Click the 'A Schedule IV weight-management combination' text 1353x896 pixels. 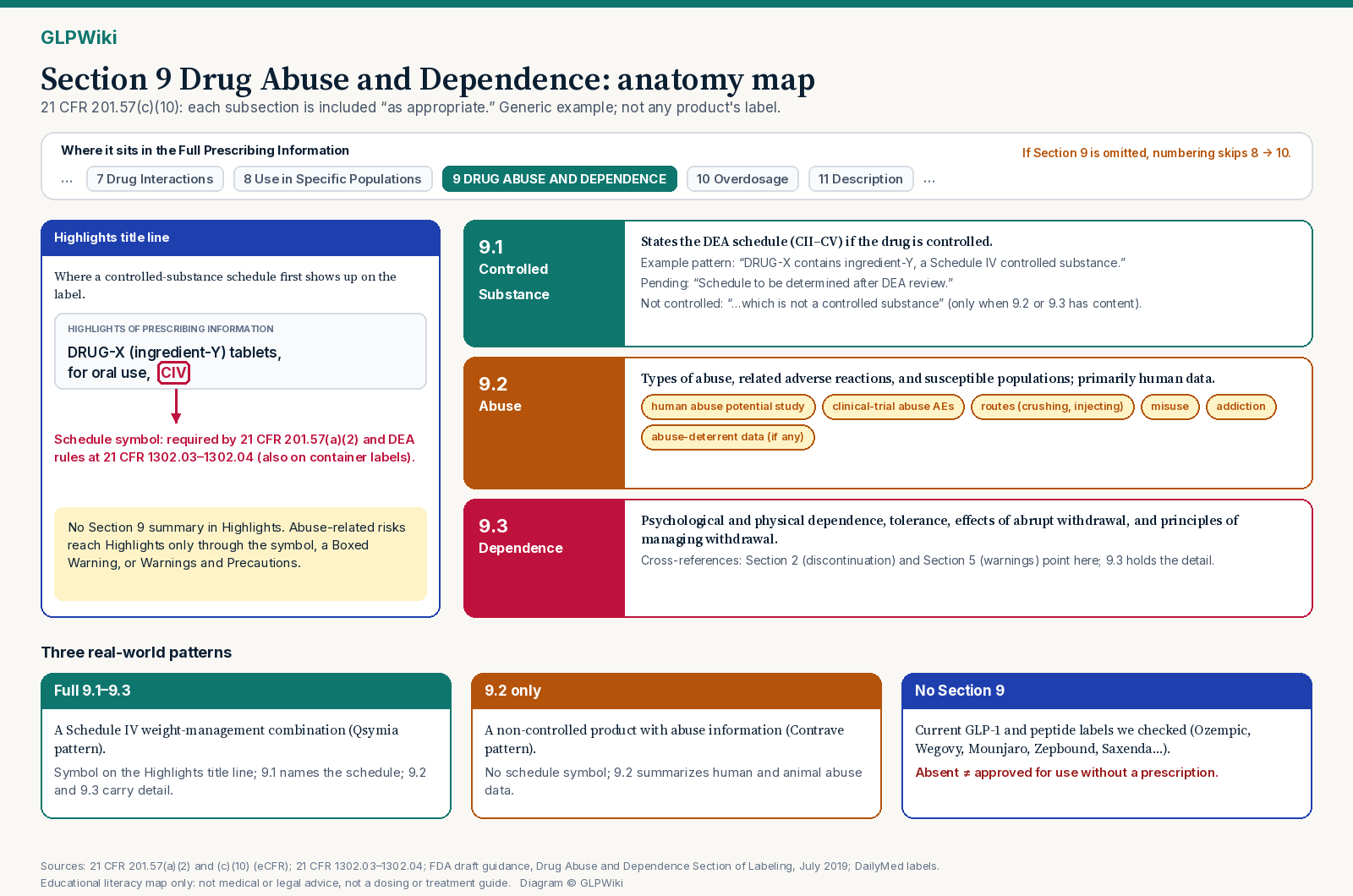[x=226, y=739]
